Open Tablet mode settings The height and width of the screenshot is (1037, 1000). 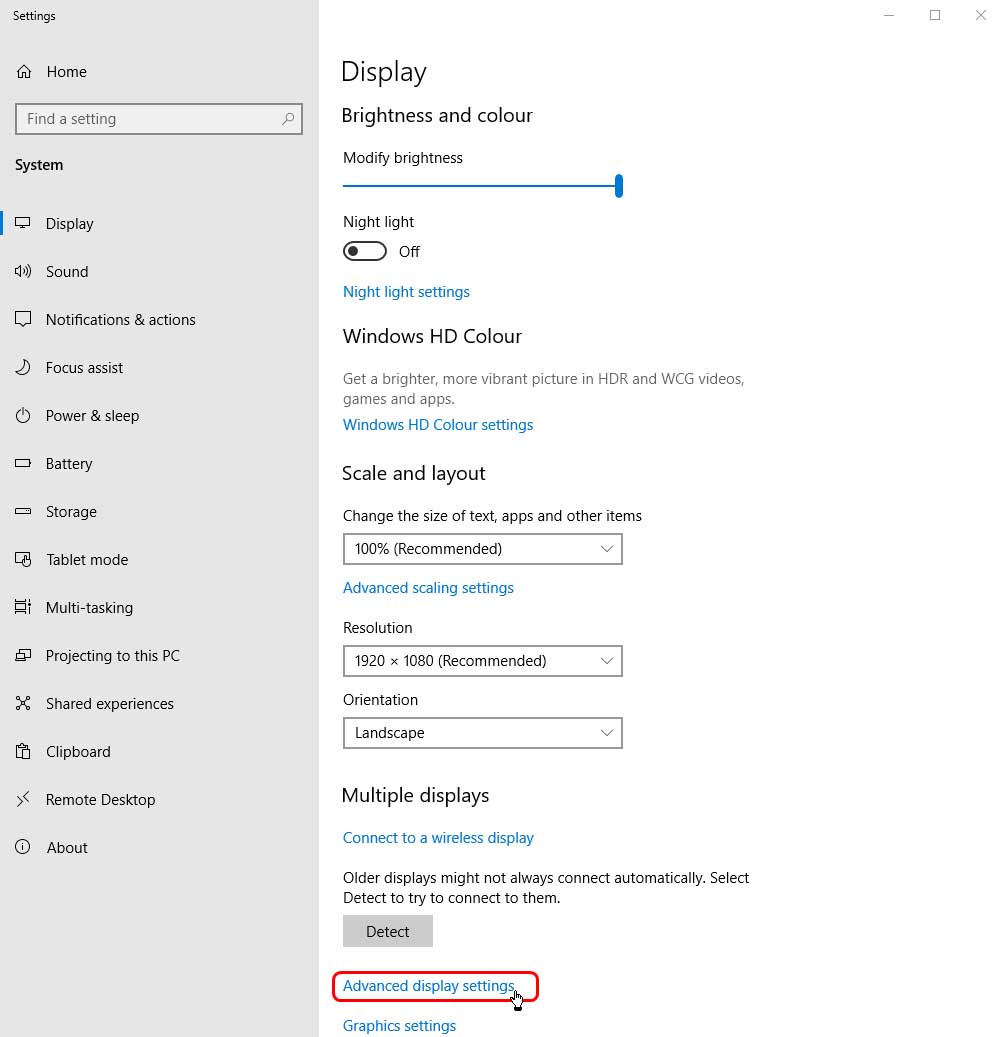tap(85, 559)
